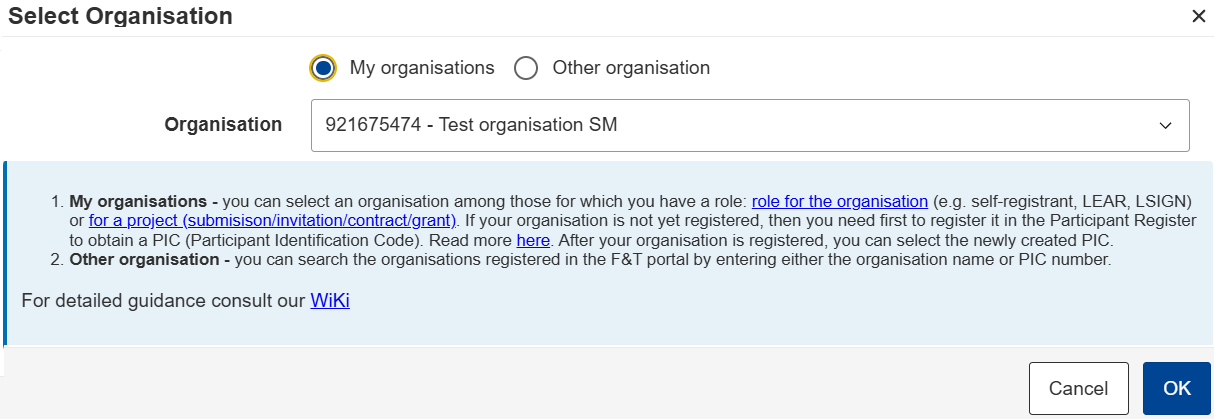Click the "For detailed guidance consult our" text

[163, 300]
